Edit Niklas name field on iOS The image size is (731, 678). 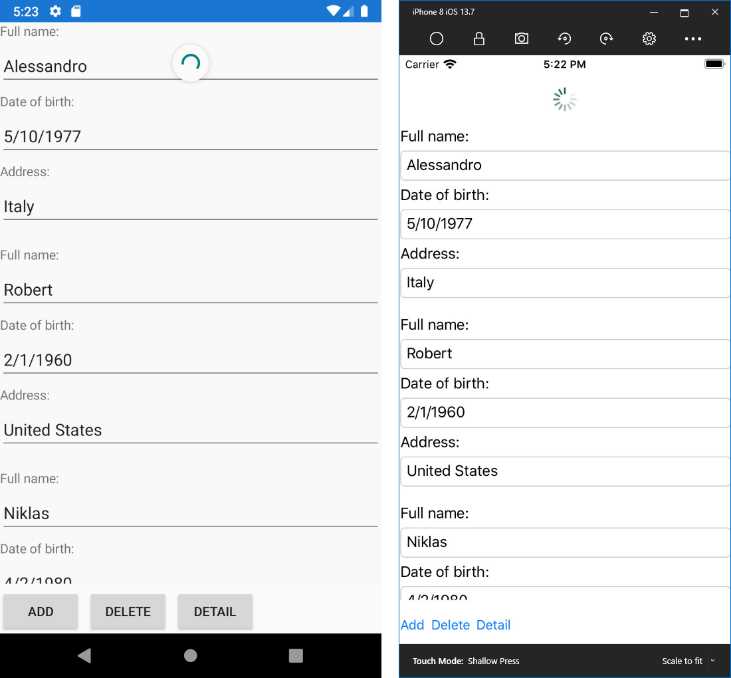pyautogui.click(x=565, y=542)
